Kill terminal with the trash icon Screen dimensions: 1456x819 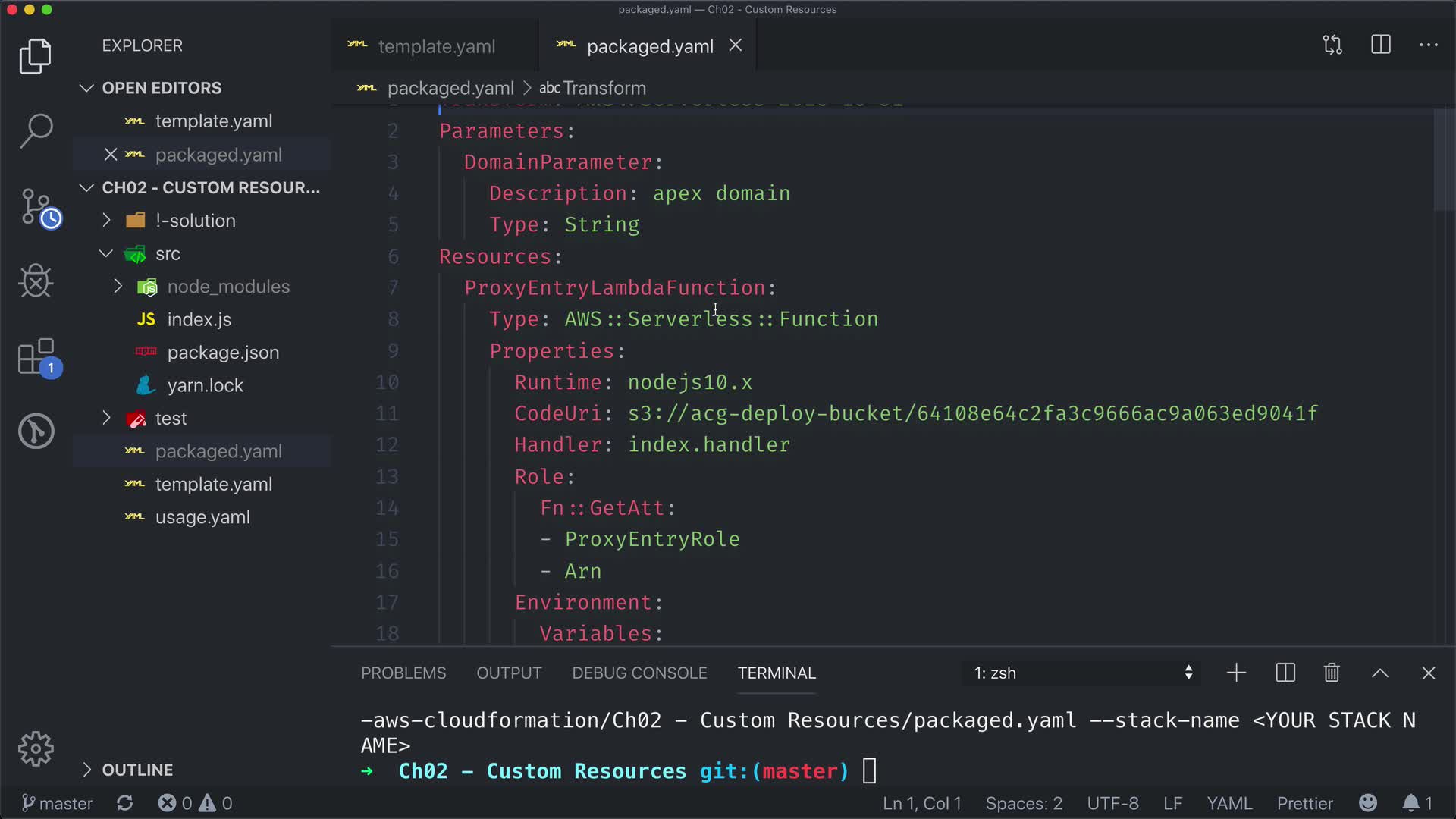(1332, 673)
